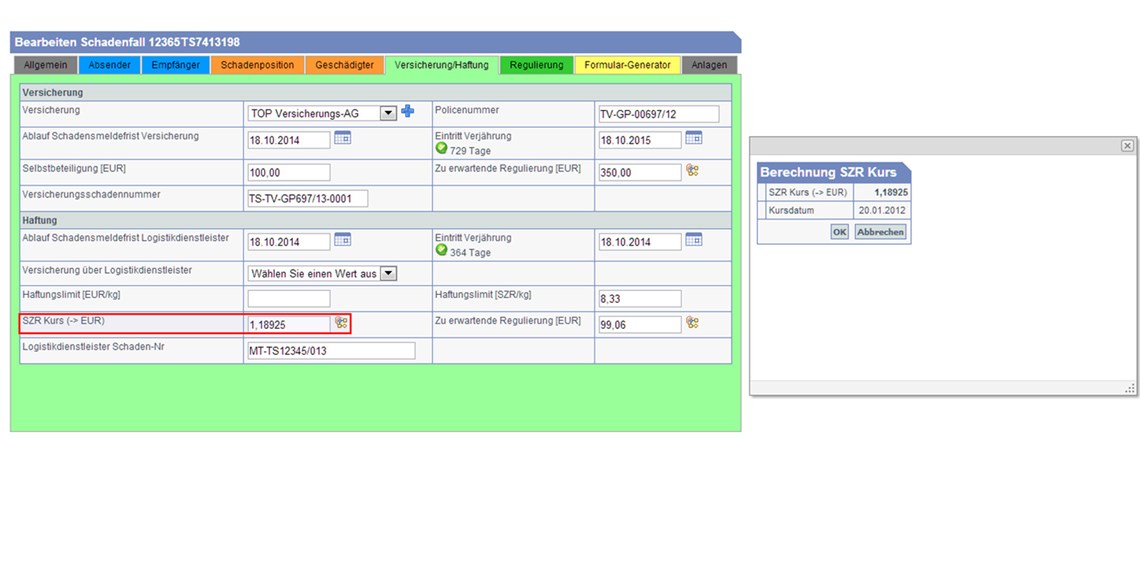This screenshot has width=1140, height=580.
Task: Switch to the Allgemein tab
Action: click(x=46, y=65)
